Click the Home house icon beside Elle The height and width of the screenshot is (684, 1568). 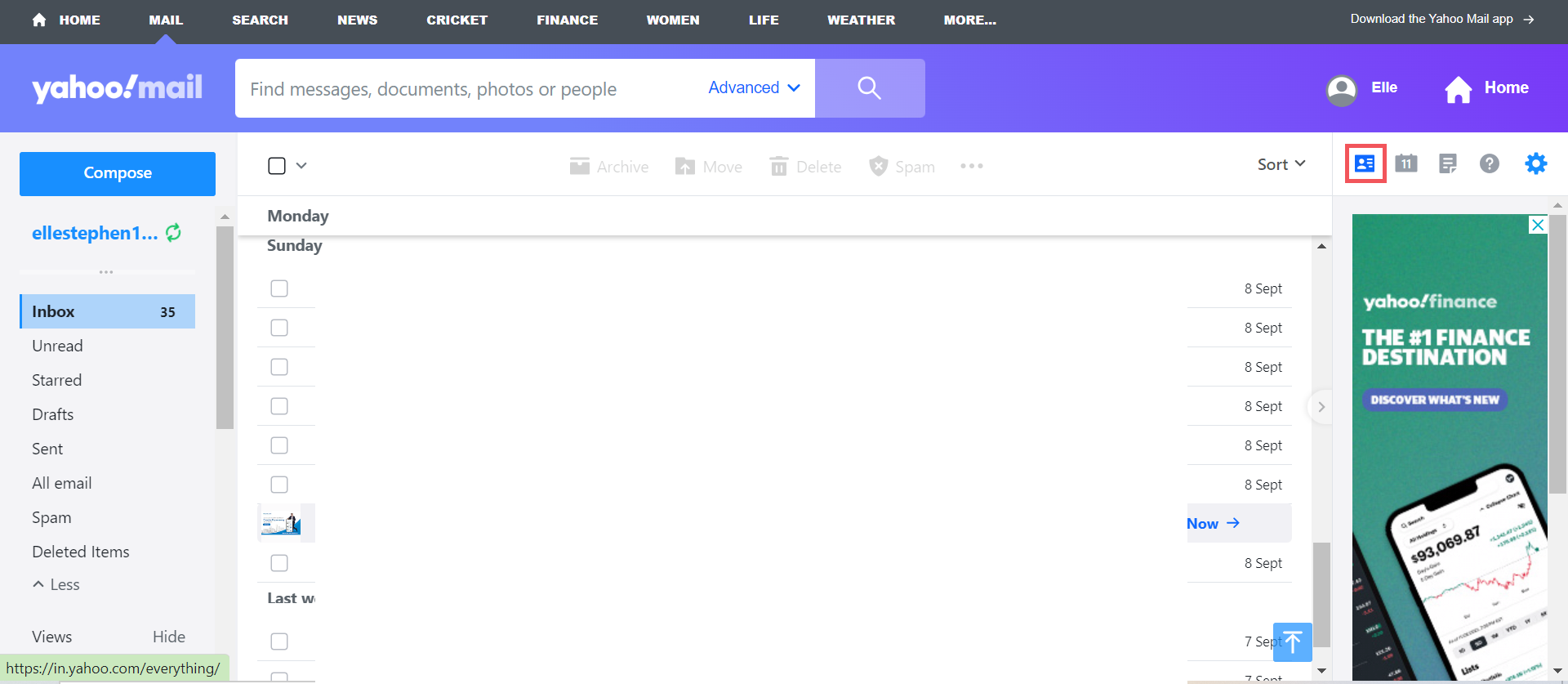pyautogui.click(x=1459, y=89)
